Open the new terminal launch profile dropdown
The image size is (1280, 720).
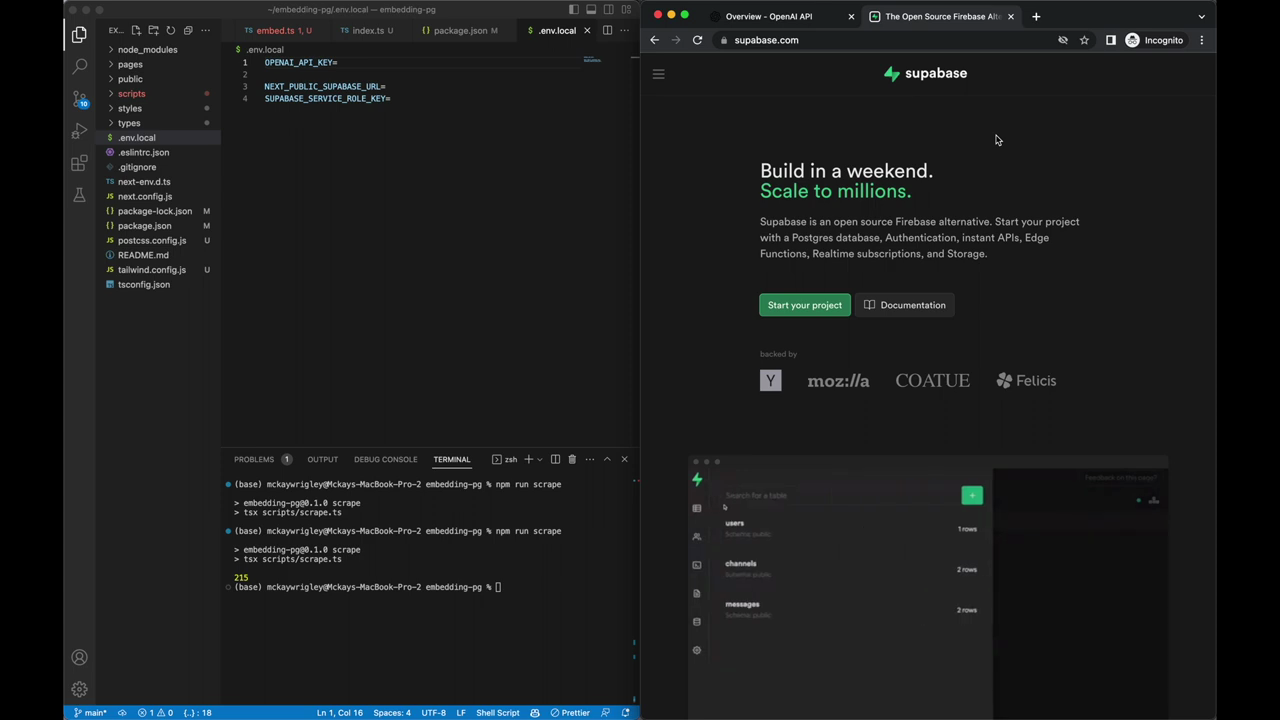coord(540,459)
